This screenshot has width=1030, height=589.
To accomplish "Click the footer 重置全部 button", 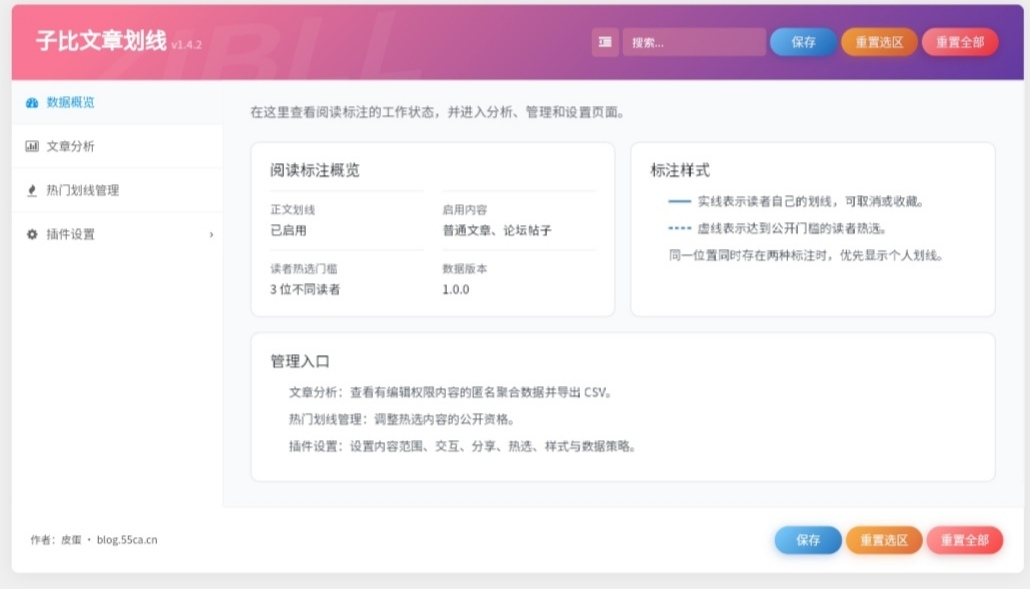I will 964,540.
